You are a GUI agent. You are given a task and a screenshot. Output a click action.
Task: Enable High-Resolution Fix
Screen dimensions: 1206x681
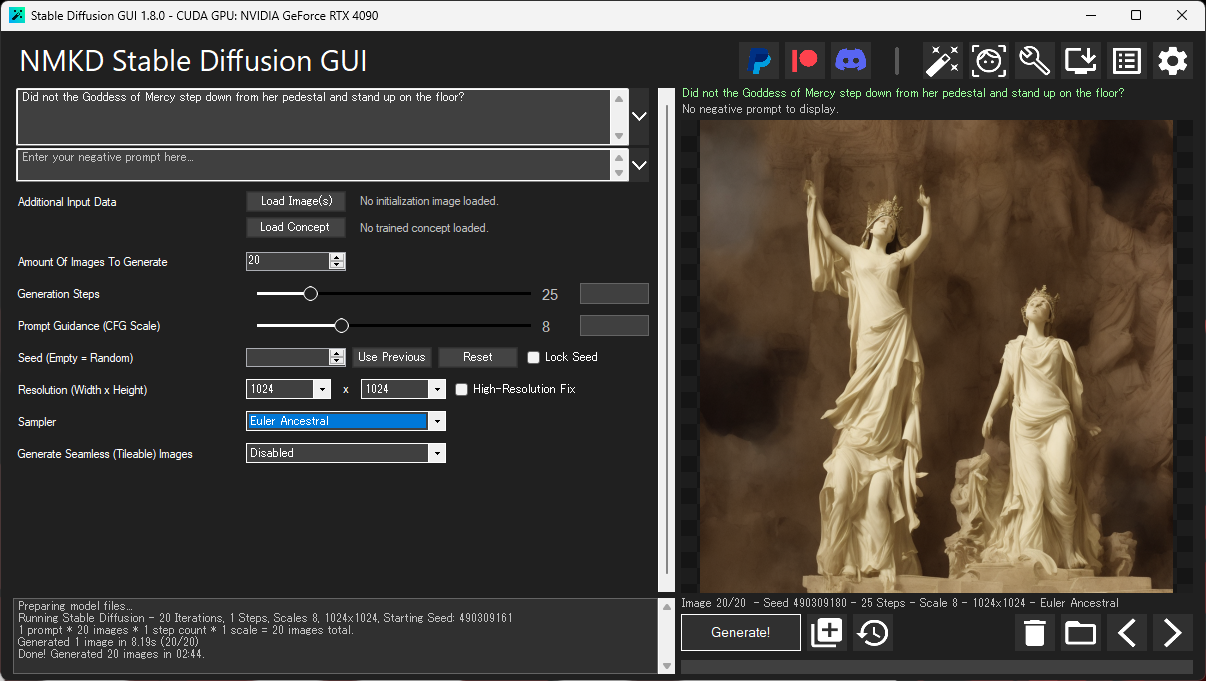point(461,389)
